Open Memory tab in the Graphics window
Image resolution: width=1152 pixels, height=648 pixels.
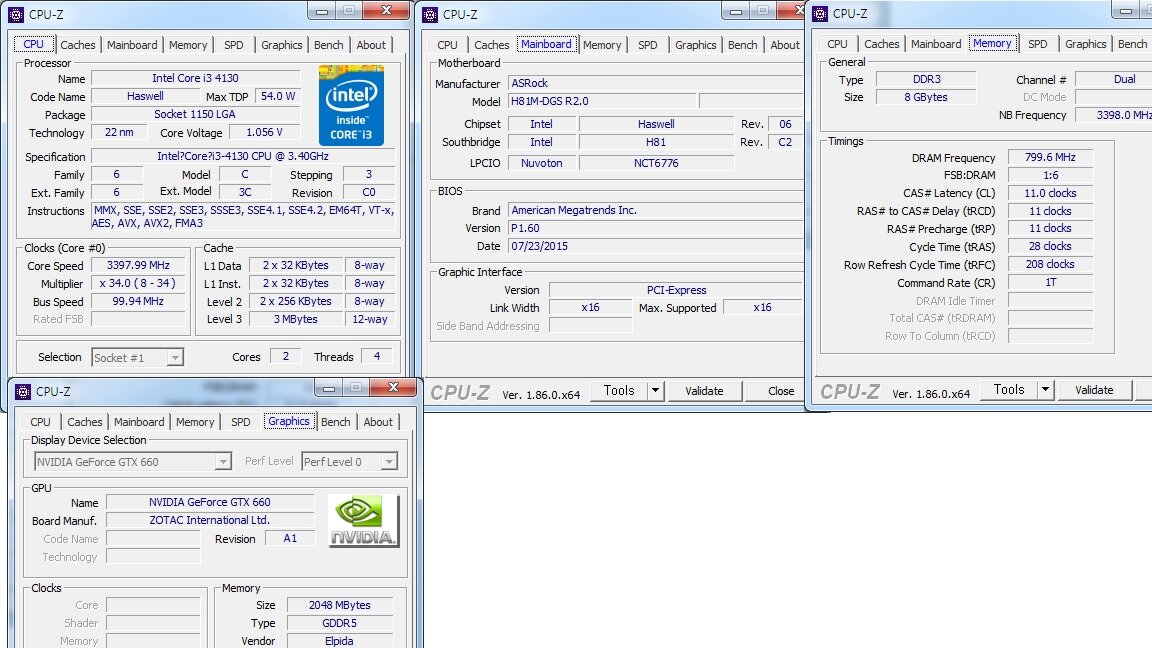tap(195, 422)
